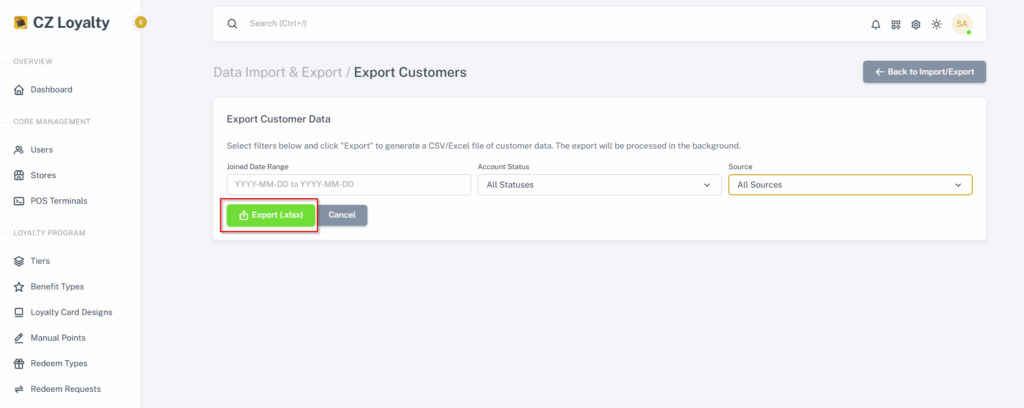Click the Cancel button

(342, 215)
